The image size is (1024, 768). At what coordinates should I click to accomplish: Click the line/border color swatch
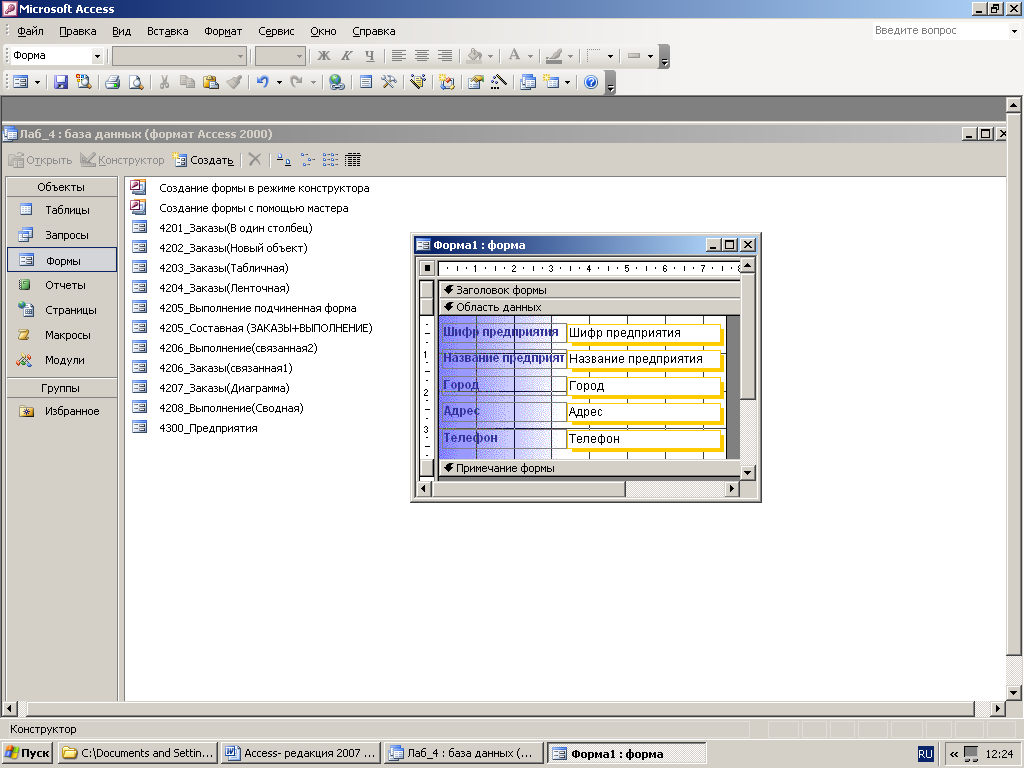point(554,56)
